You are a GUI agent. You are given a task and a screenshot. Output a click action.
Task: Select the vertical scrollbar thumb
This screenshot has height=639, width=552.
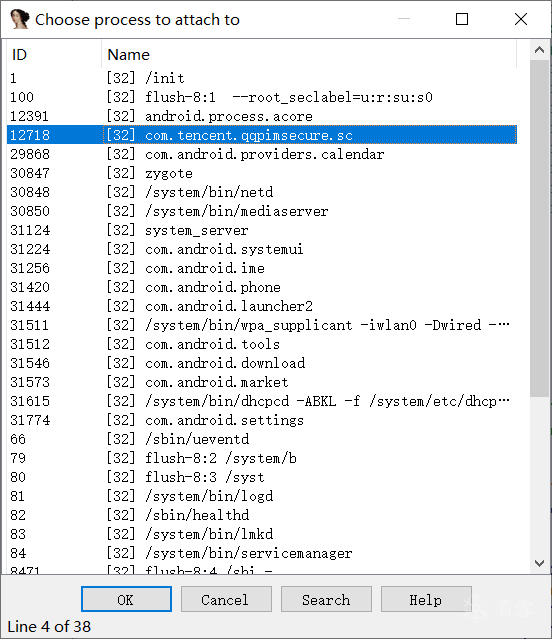(x=539, y=228)
